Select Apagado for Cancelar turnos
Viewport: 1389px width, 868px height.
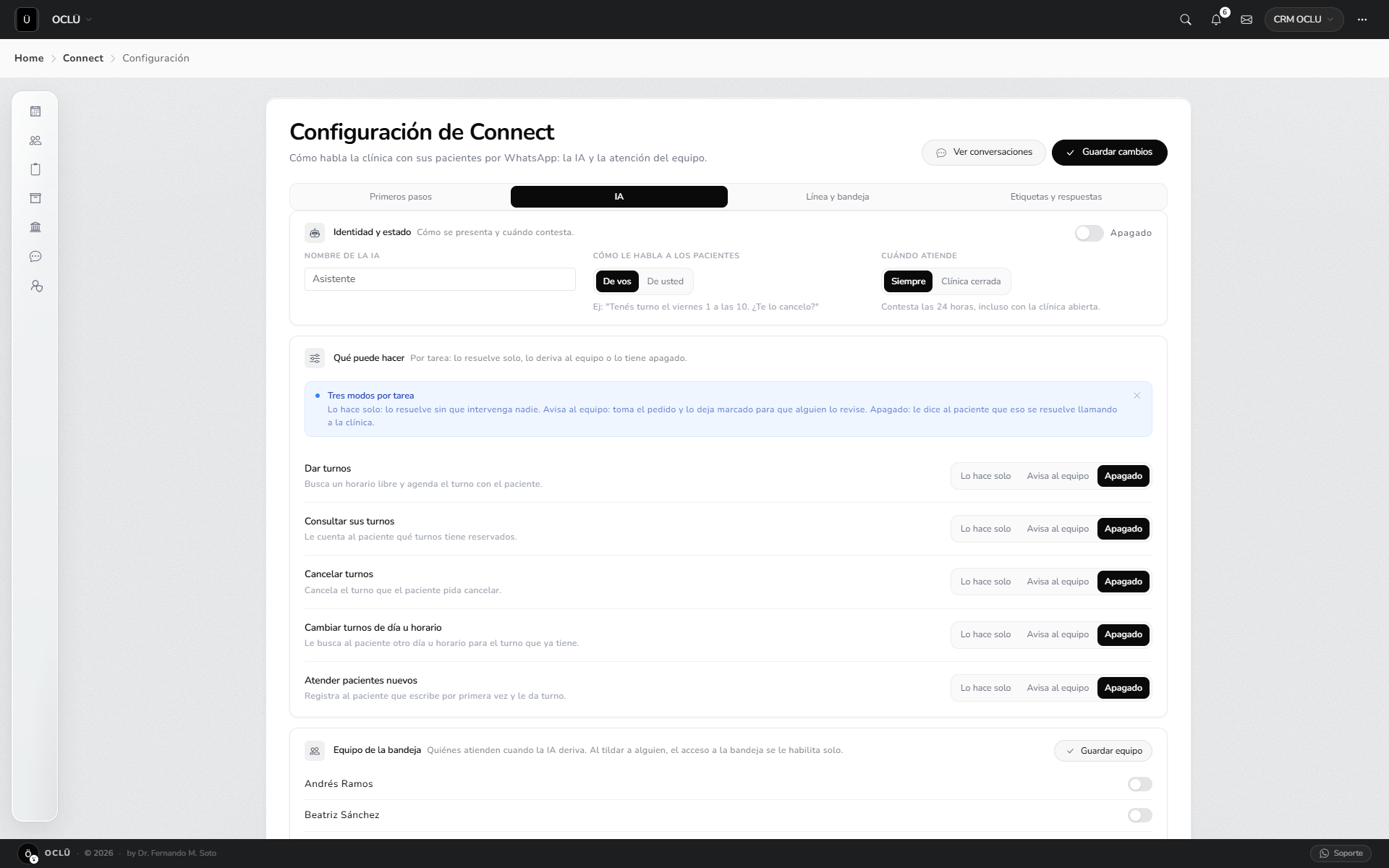[1123, 582]
